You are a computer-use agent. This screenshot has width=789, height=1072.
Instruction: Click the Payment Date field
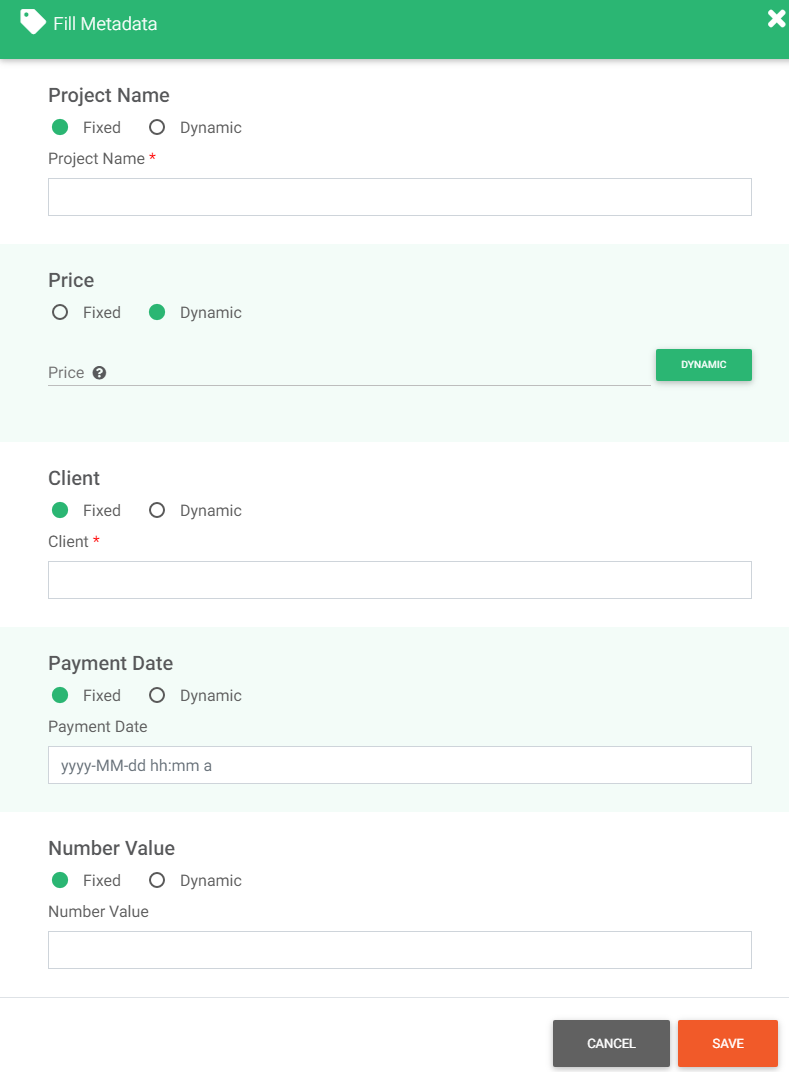click(400, 764)
